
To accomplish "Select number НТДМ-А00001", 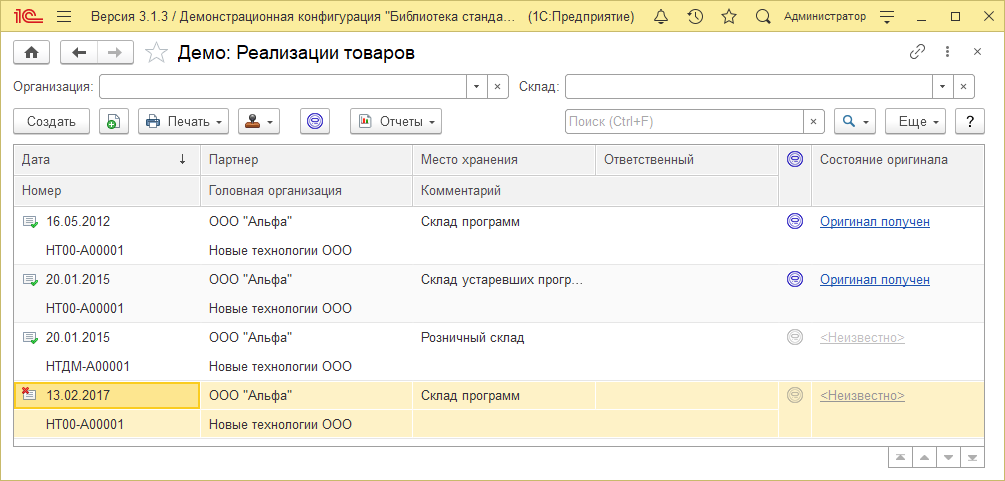I will click(x=88, y=367).
